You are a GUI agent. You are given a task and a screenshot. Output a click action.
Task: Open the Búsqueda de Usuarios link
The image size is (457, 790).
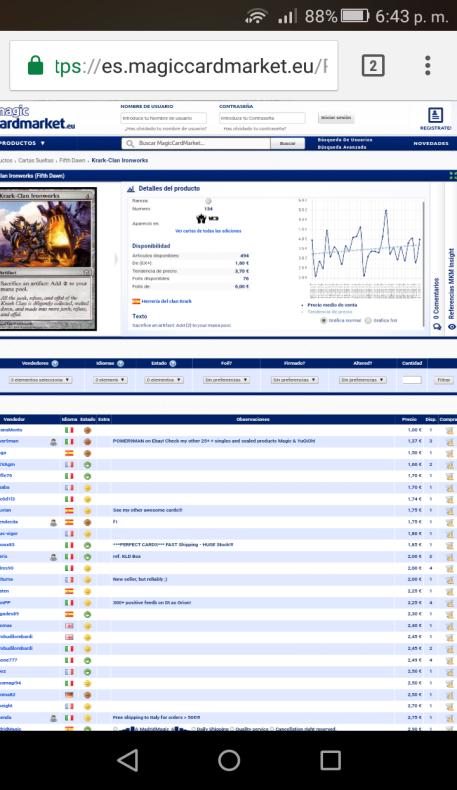click(x=345, y=140)
